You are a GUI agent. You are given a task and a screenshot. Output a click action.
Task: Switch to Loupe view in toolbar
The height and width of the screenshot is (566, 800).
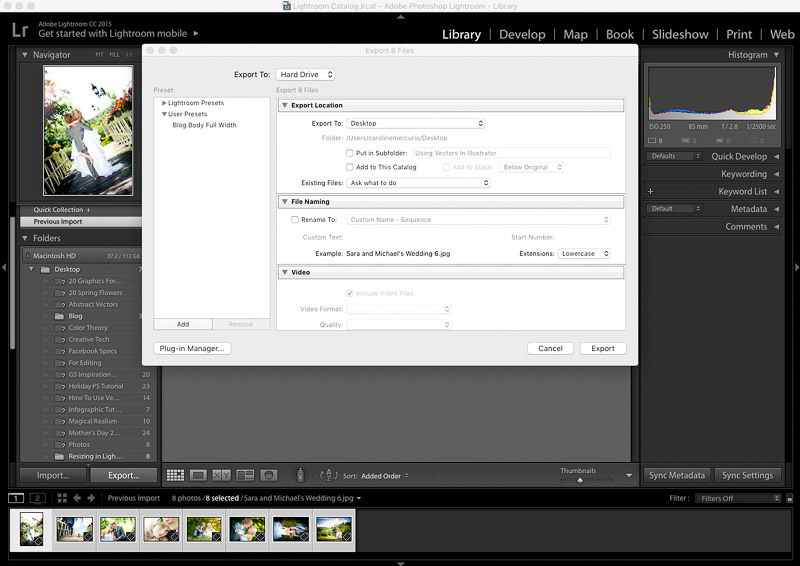[198, 476]
